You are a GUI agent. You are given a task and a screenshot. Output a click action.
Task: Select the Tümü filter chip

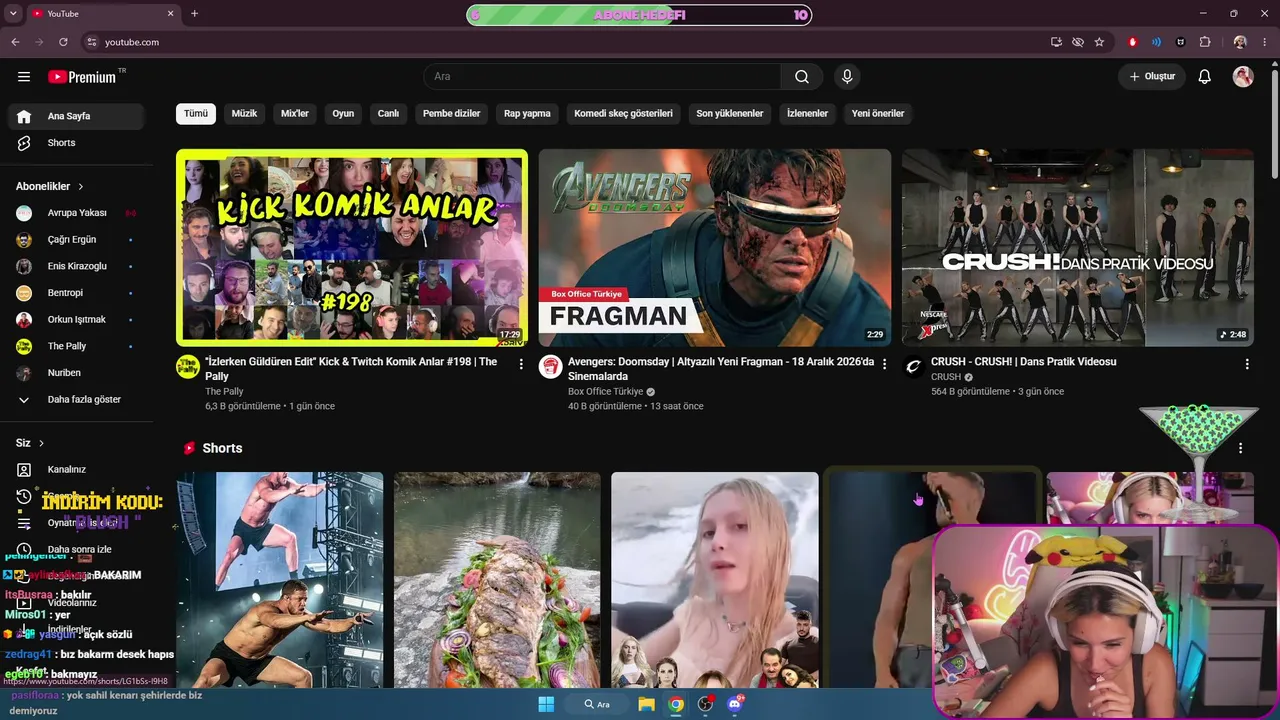[196, 114]
